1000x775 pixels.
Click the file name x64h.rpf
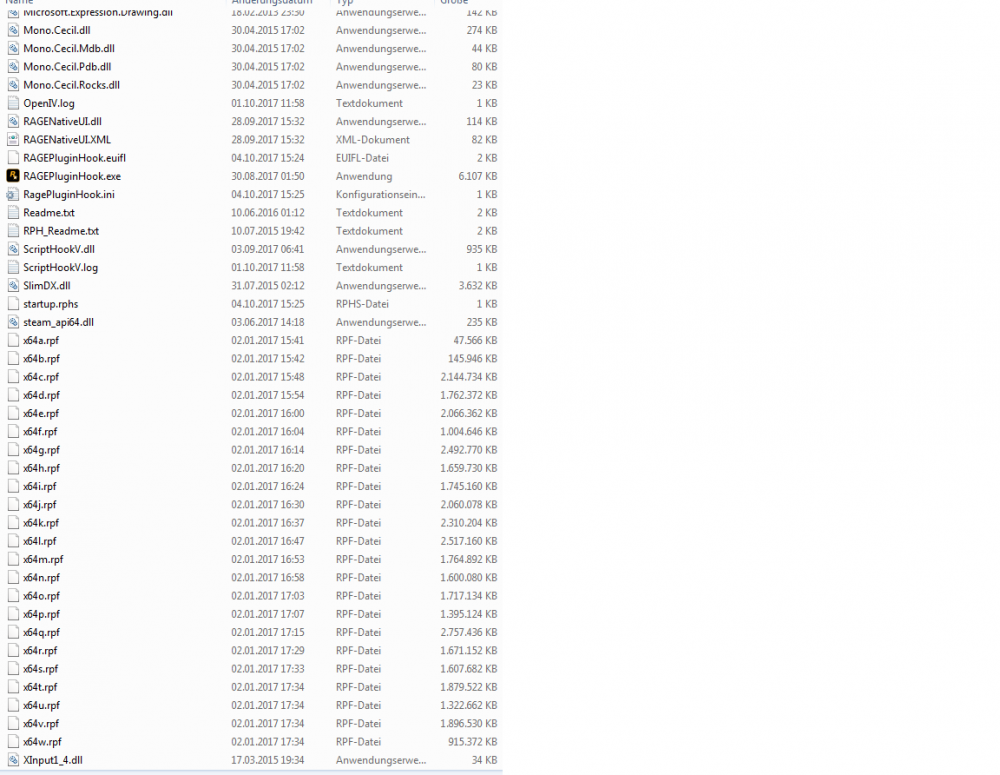point(41,468)
